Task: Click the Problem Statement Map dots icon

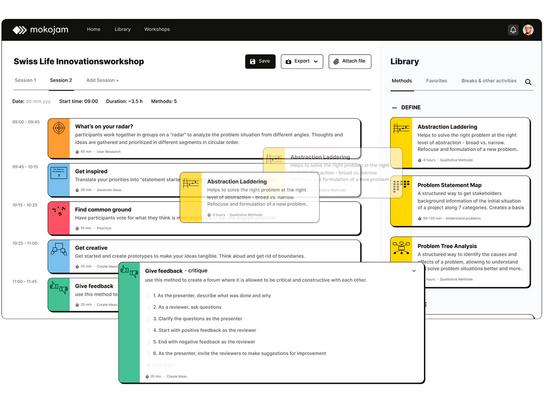Action: tap(401, 186)
